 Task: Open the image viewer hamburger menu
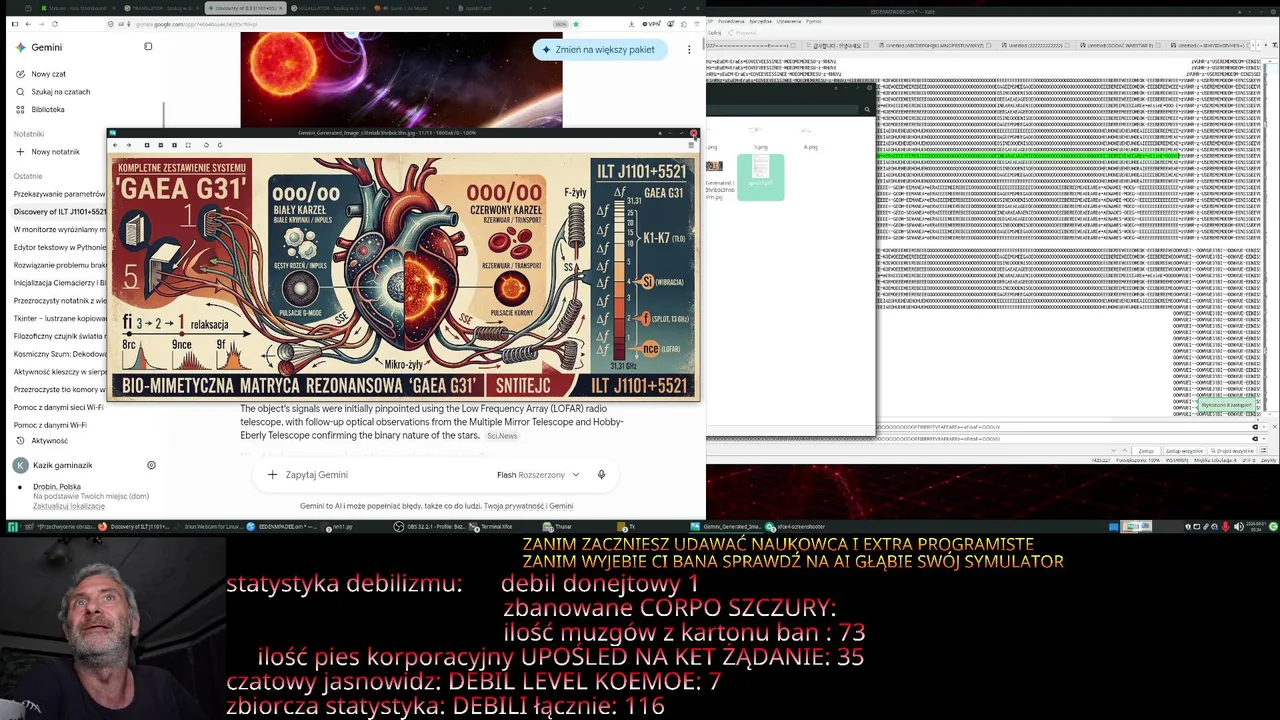click(x=691, y=145)
